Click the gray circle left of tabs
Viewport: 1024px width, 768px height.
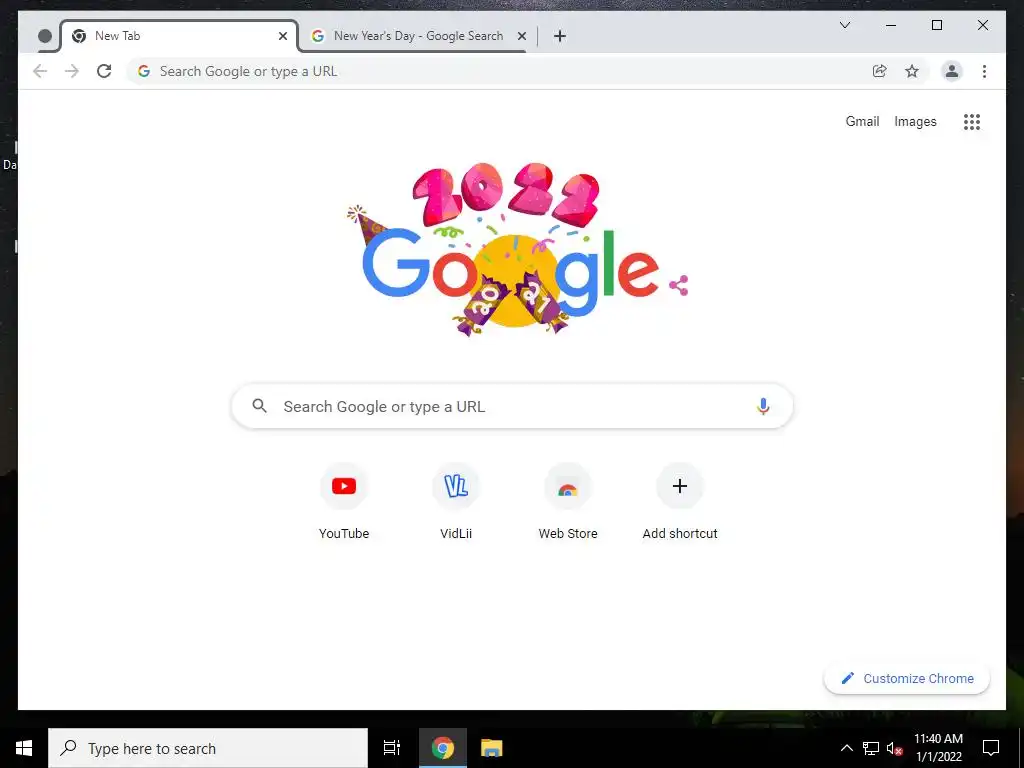45,36
